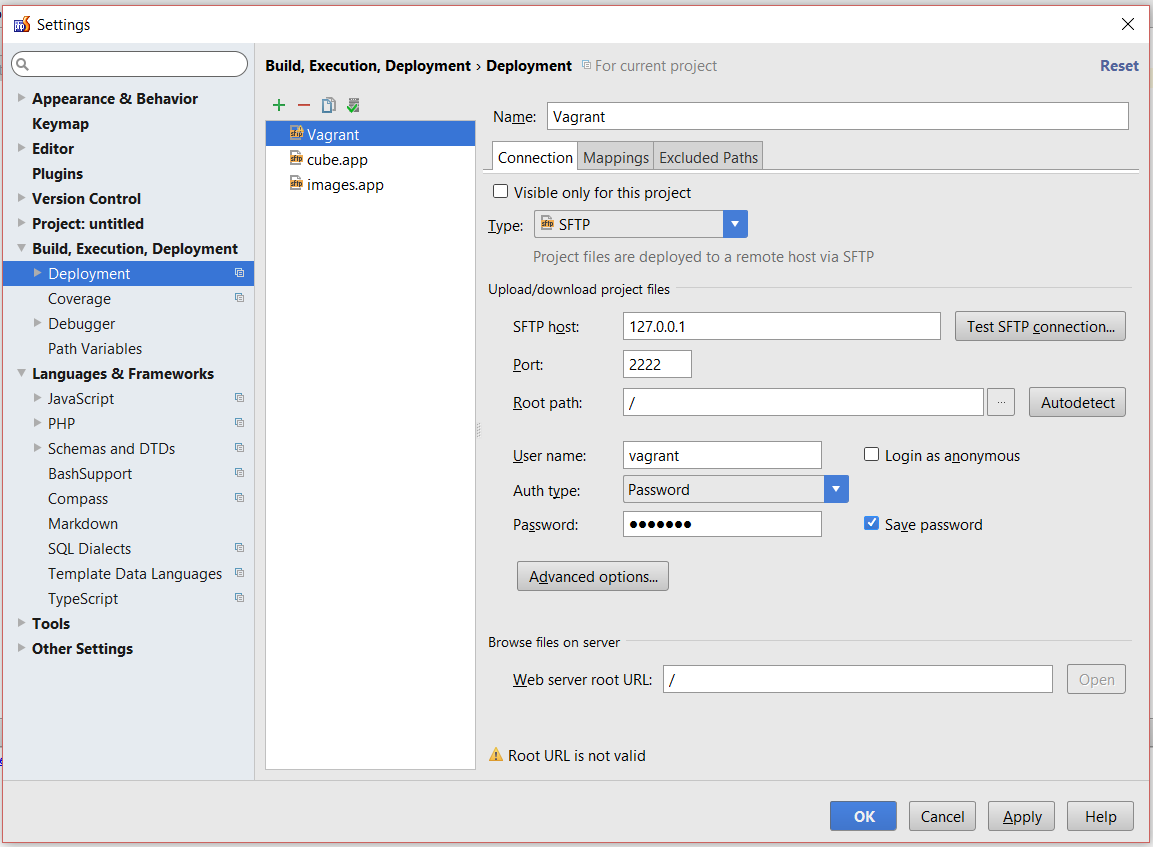This screenshot has height=847, width=1153.
Task: Focus the settings search field
Action: click(x=129, y=64)
